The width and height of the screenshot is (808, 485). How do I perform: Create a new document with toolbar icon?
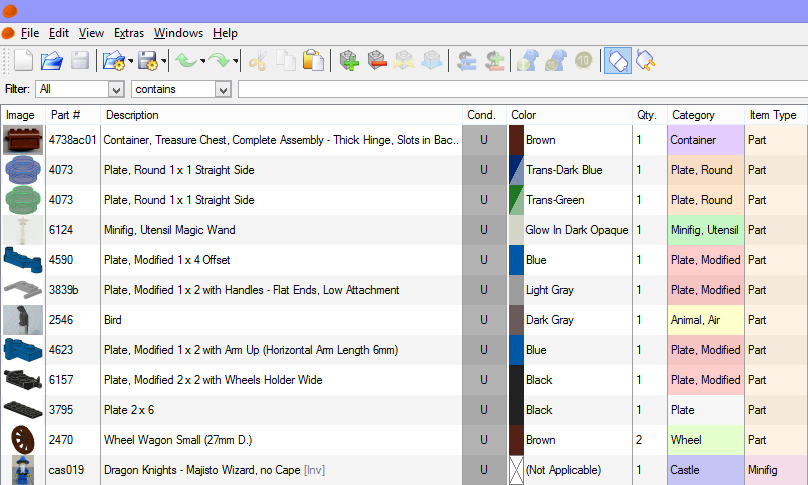[24, 61]
